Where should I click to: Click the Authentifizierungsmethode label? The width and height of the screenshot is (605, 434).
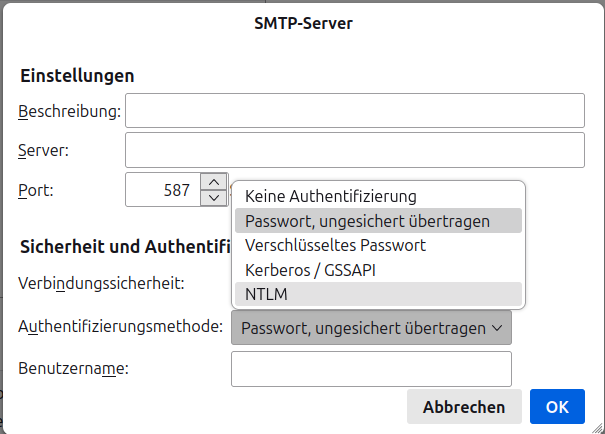[120, 327]
